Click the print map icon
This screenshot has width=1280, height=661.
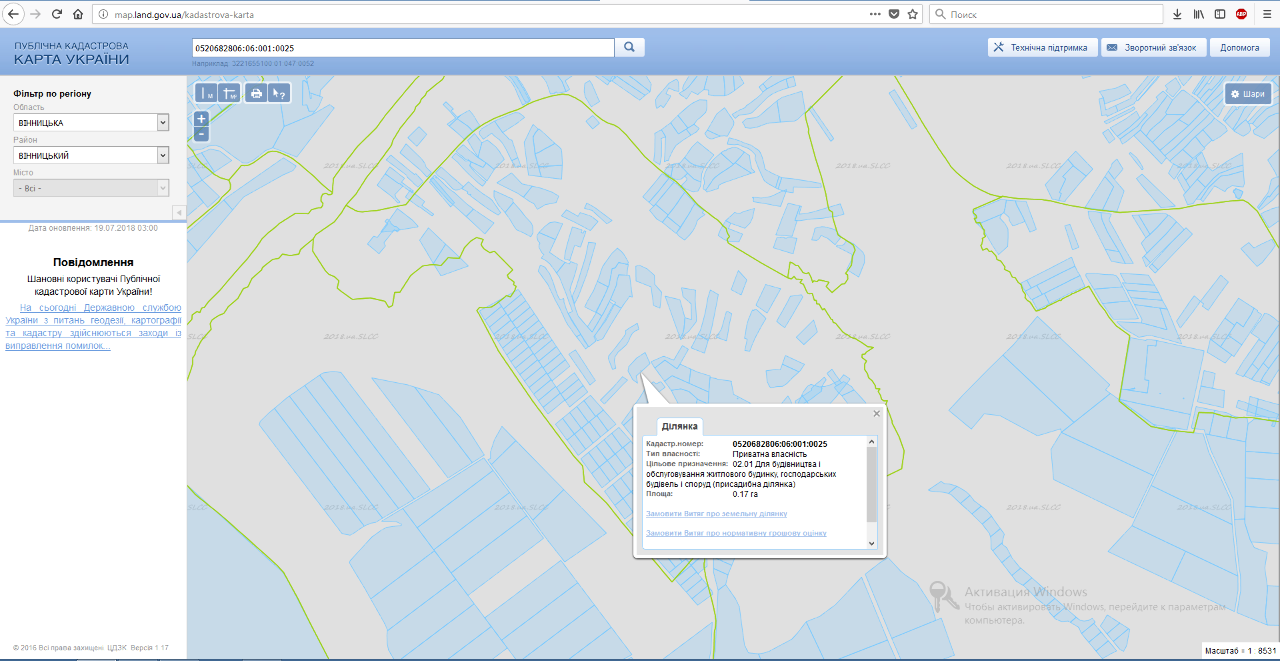tap(256, 93)
